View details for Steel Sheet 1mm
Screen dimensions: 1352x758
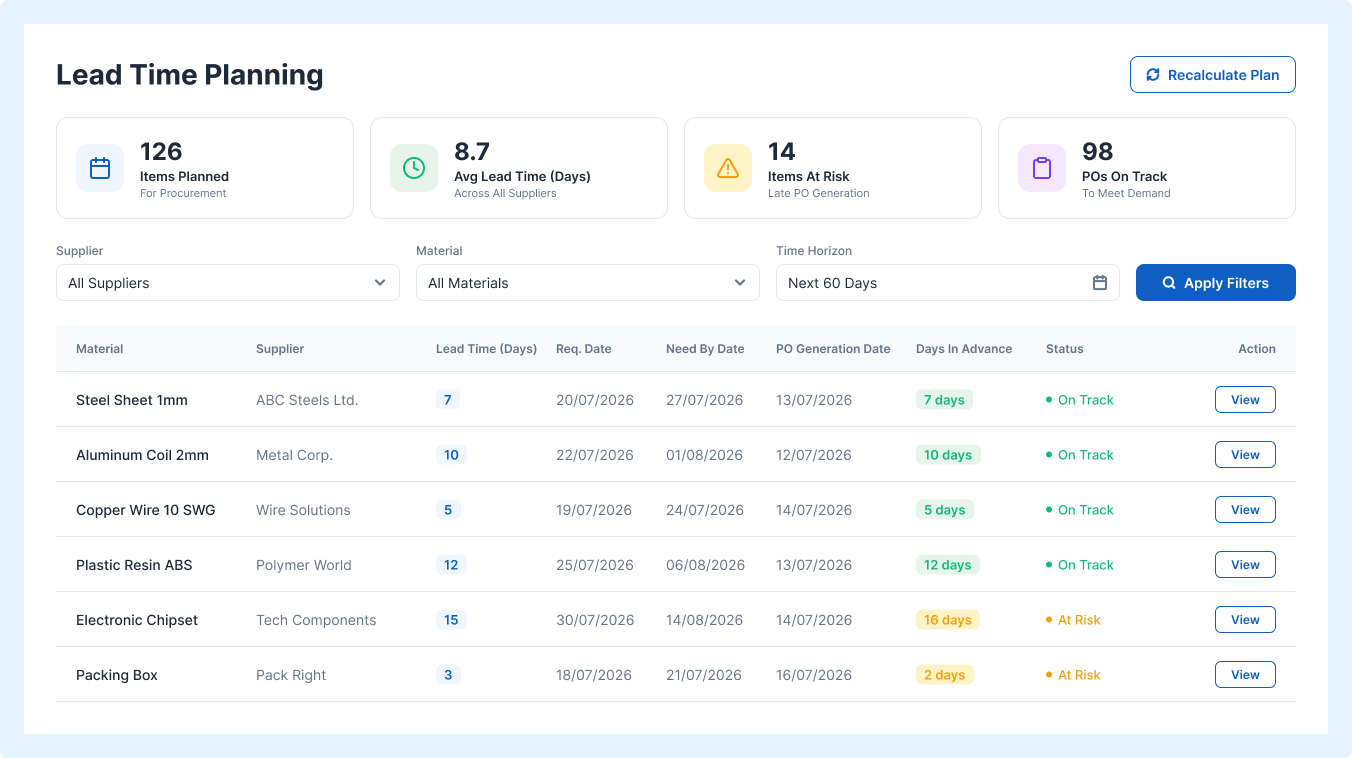pyautogui.click(x=1245, y=400)
